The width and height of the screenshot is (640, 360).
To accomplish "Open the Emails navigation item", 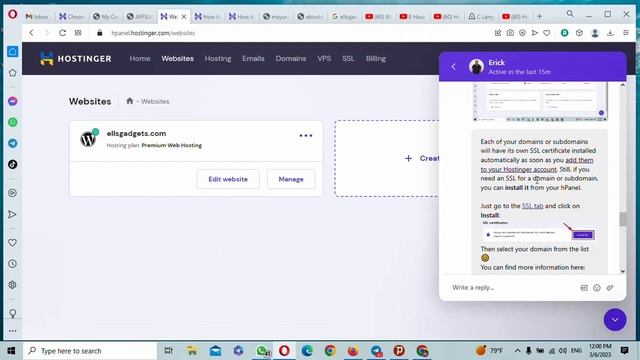I will (253, 59).
